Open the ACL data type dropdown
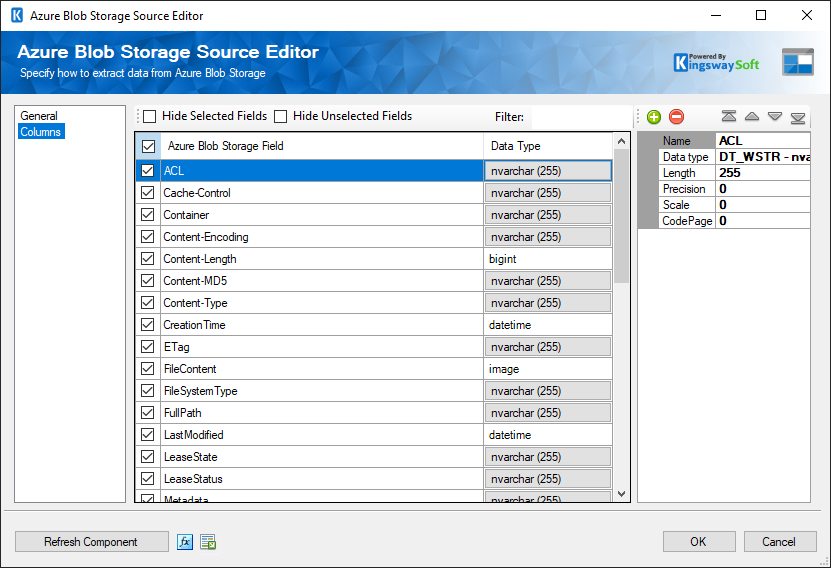831x568 pixels. pyautogui.click(x=548, y=171)
